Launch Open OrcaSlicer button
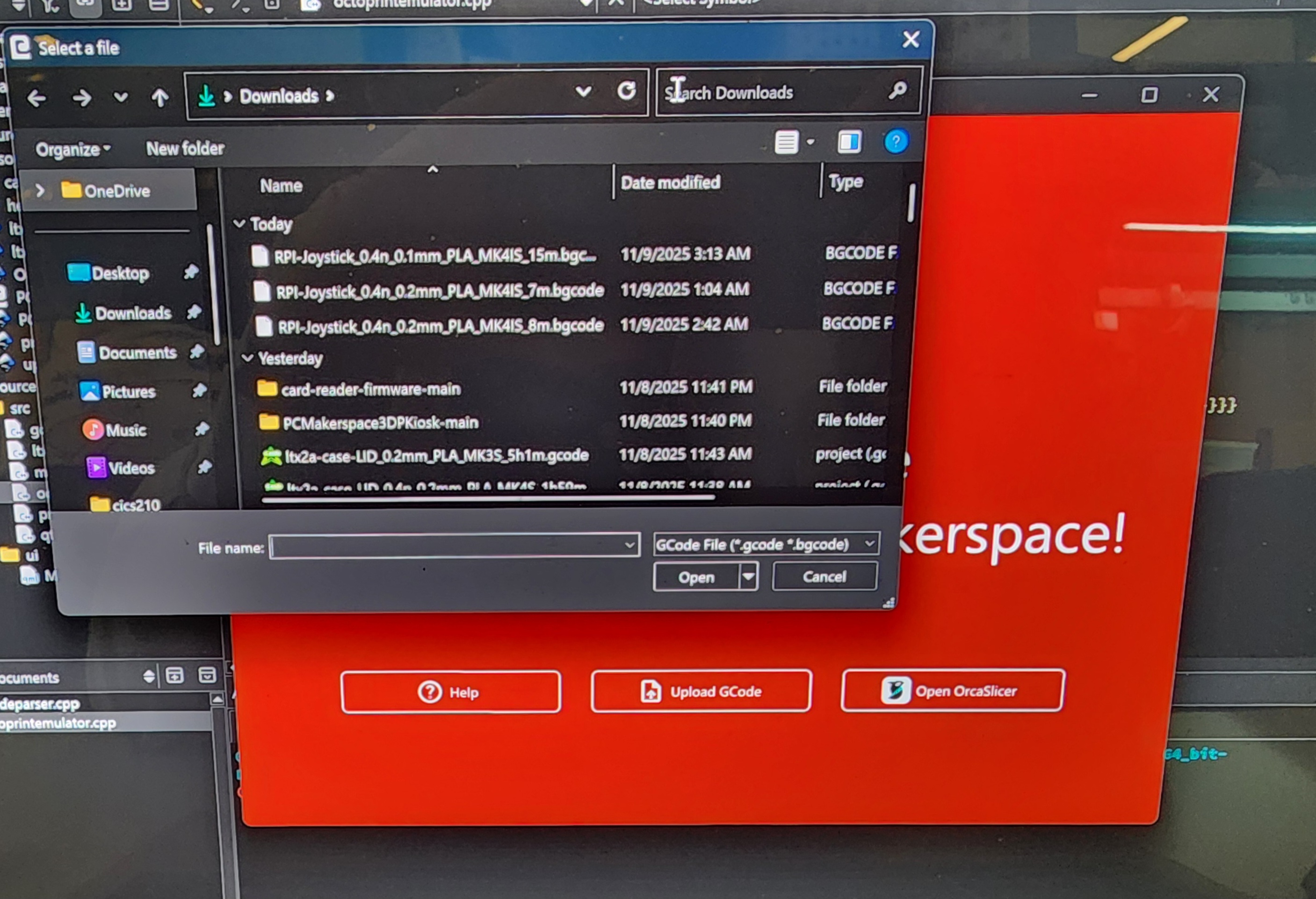 tap(953, 690)
